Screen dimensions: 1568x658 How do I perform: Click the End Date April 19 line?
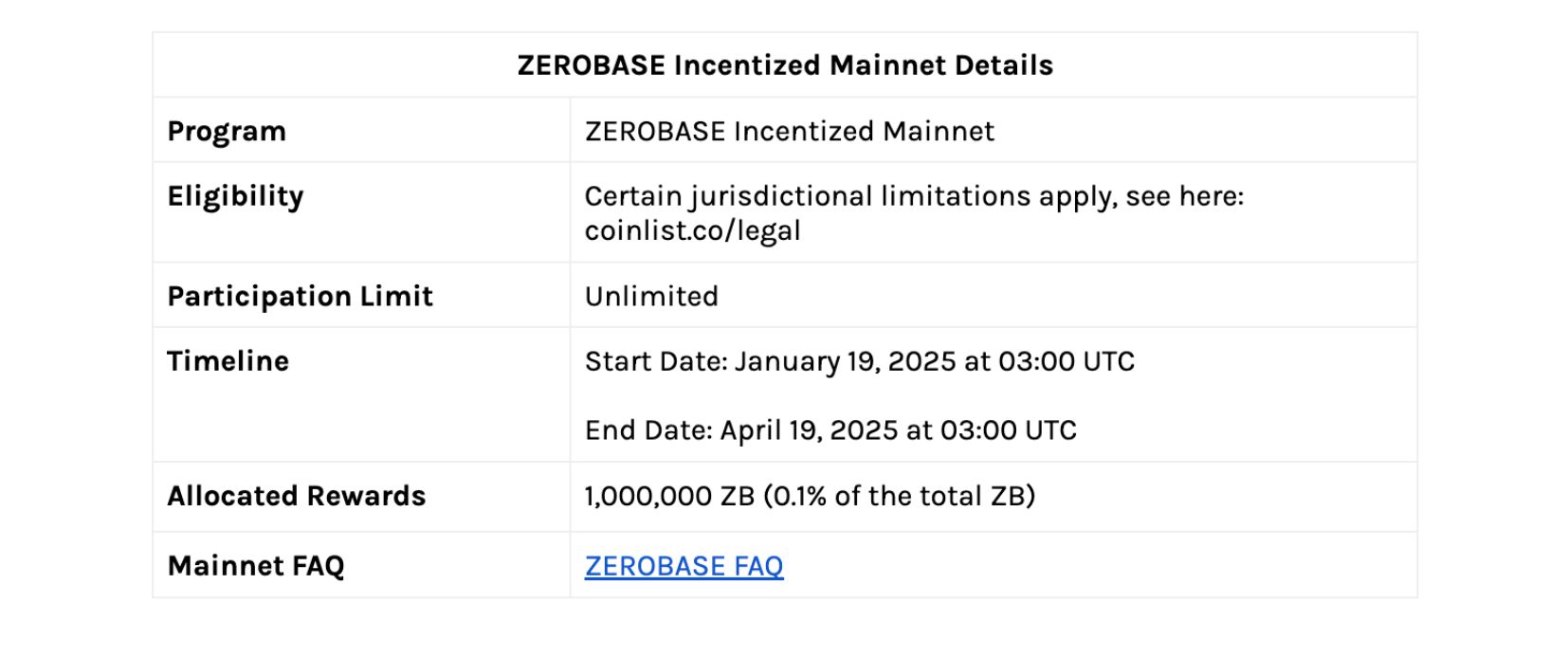pyautogui.click(x=830, y=430)
